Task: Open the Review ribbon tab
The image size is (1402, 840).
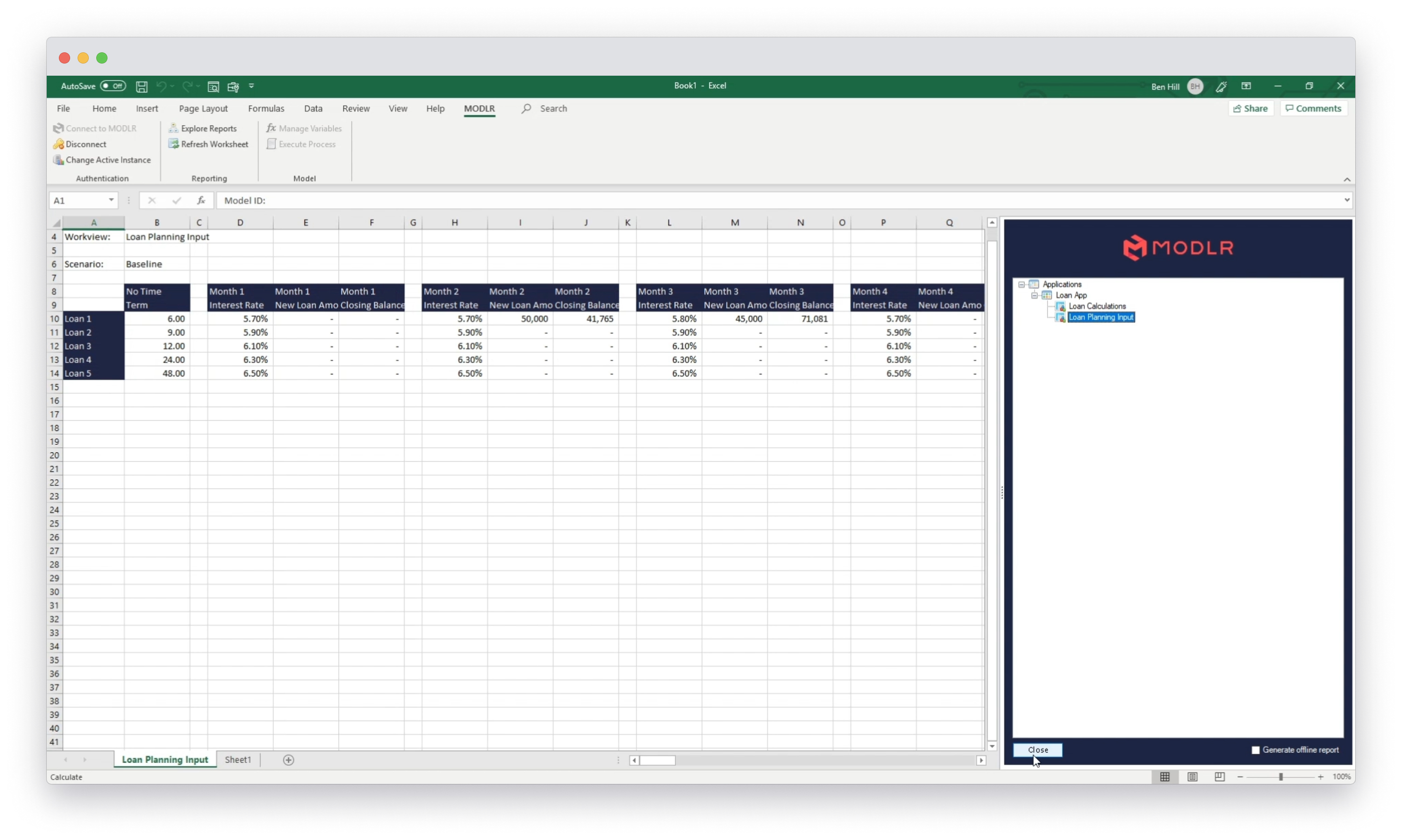Action: [356, 109]
